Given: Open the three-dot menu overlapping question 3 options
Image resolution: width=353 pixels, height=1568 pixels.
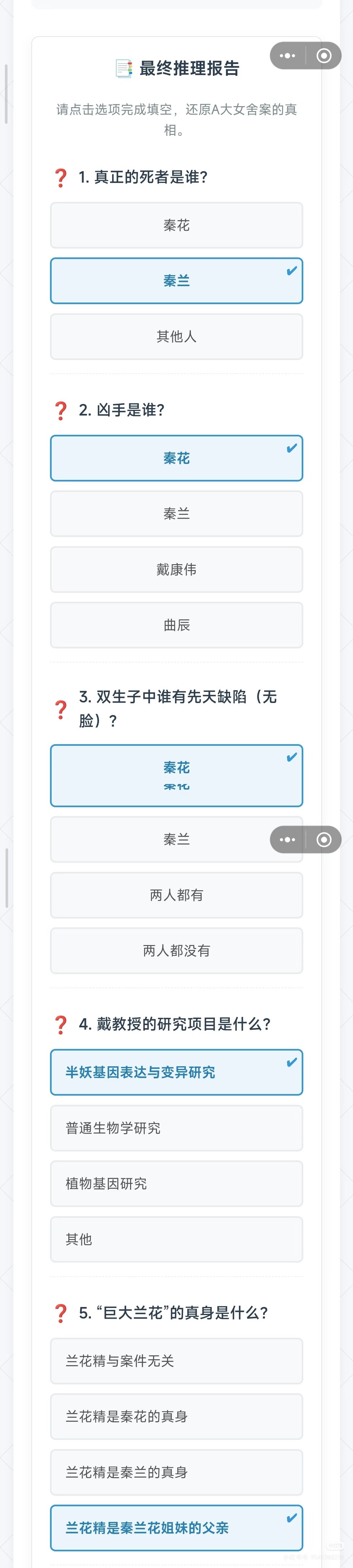Looking at the screenshot, I should click(287, 840).
